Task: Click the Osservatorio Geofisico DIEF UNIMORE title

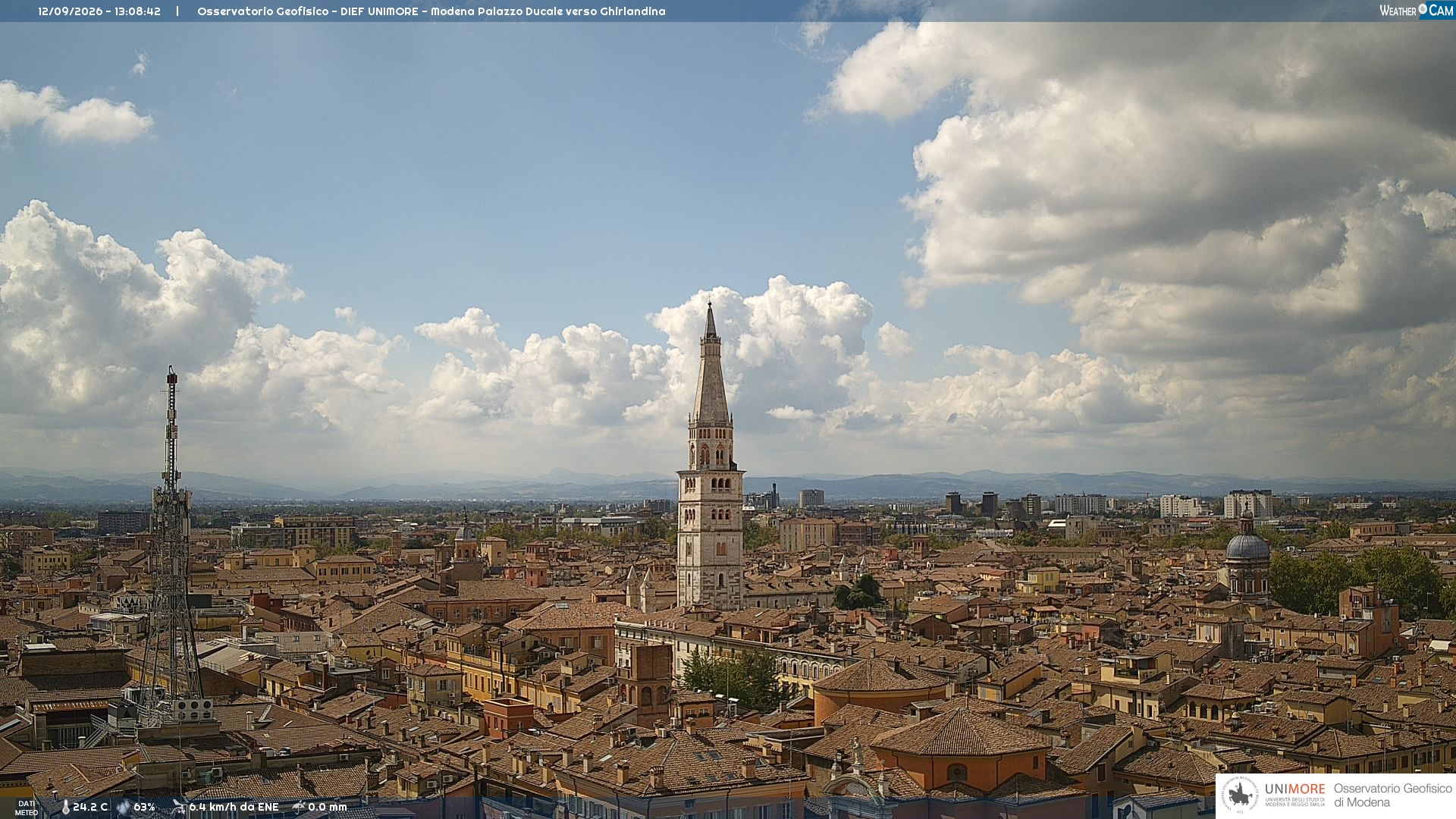Action: click(x=431, y=11)
